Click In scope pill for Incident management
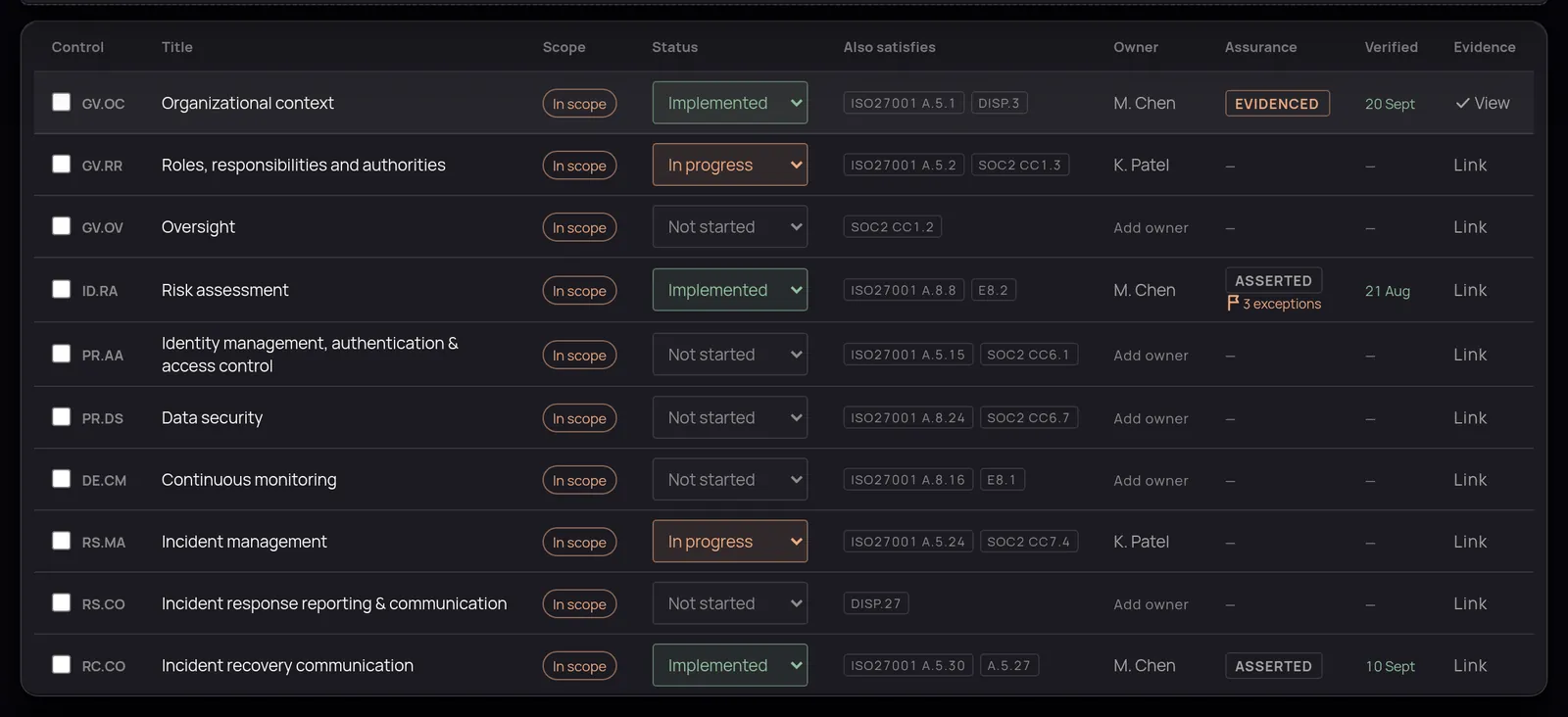1568x717 pixels. (x=579, y=542)
